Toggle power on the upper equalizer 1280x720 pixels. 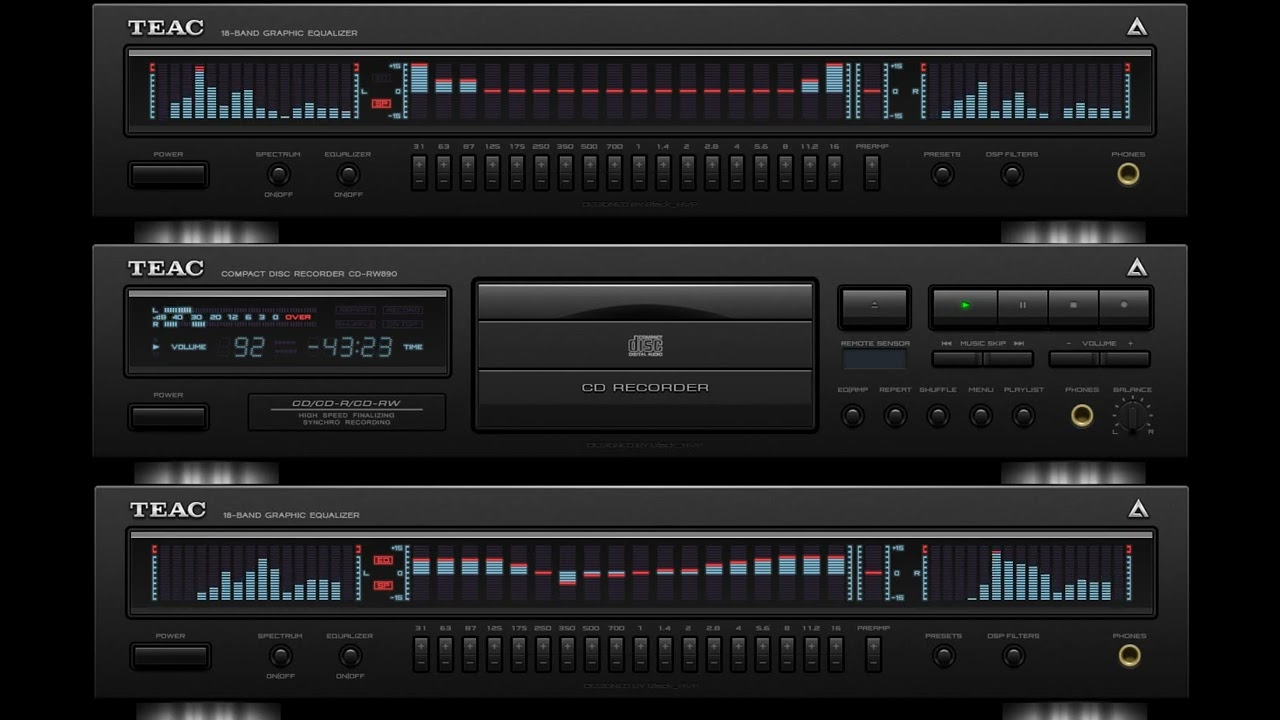pos(168,175)
